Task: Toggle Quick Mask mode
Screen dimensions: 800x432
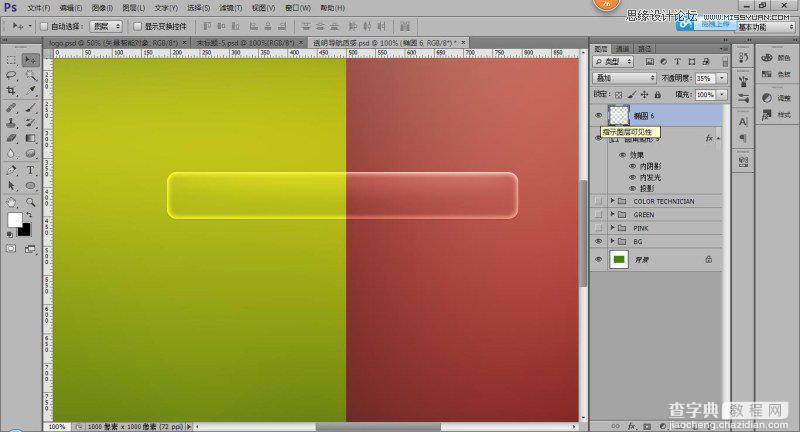Action: [x=11, y=249]
